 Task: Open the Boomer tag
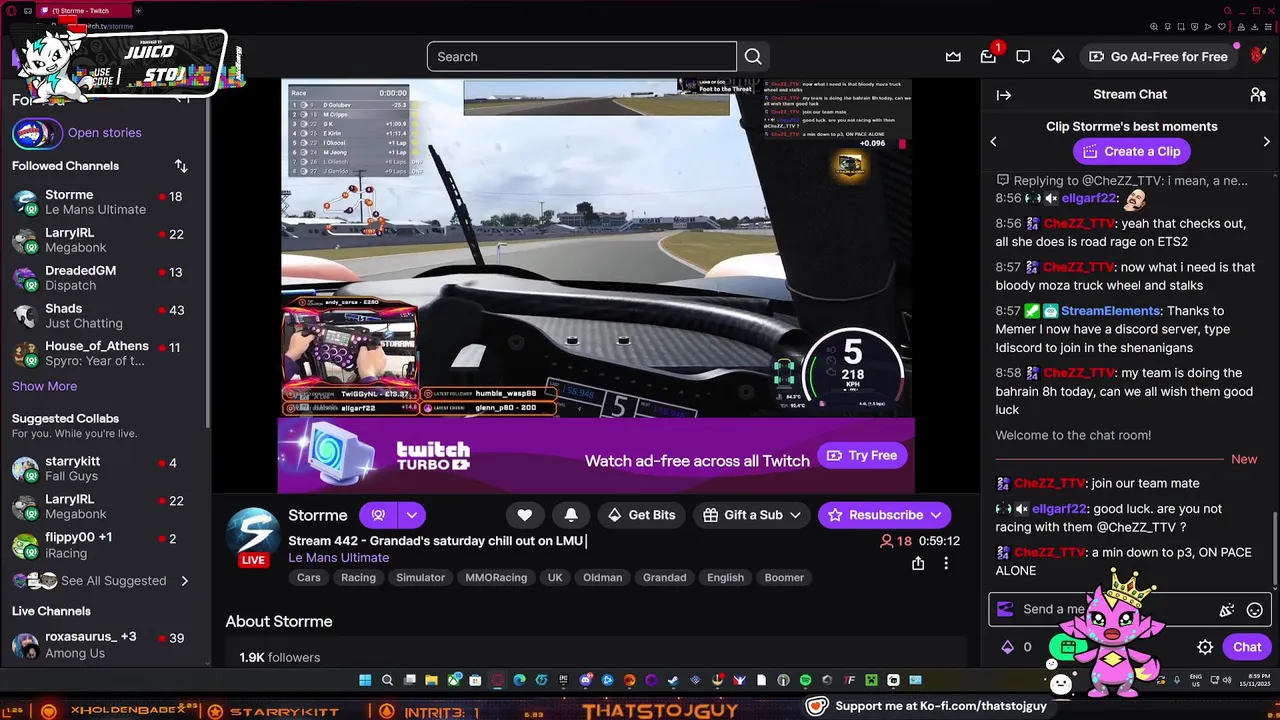point(784,578)
